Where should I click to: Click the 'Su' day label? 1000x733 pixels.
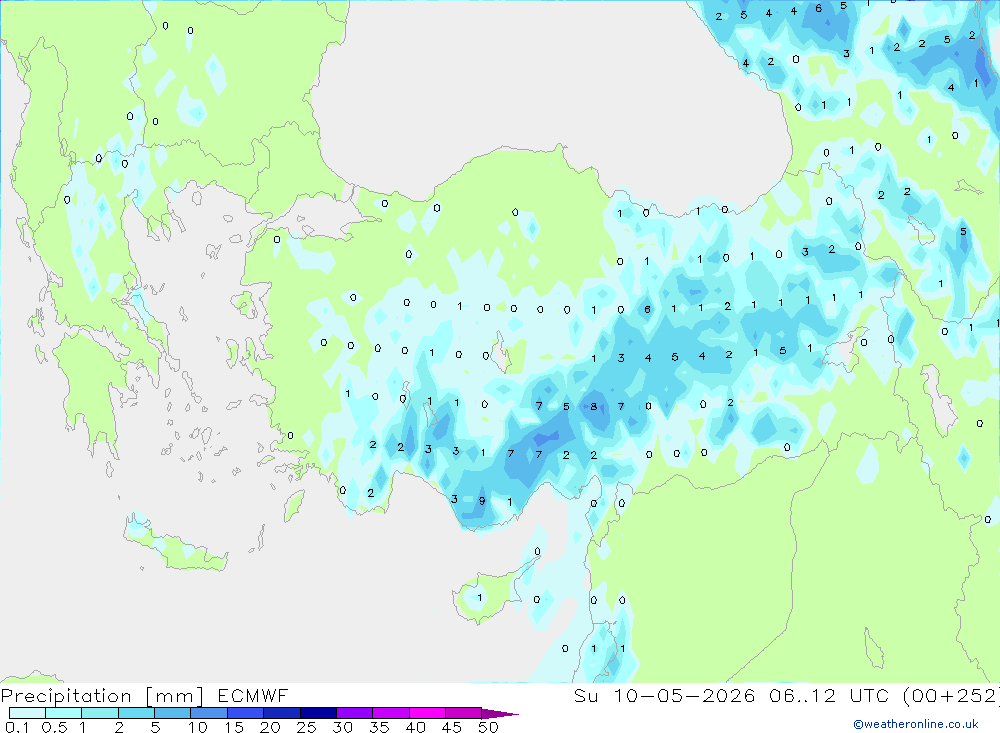pyautogui.click(x=586, y=695)
